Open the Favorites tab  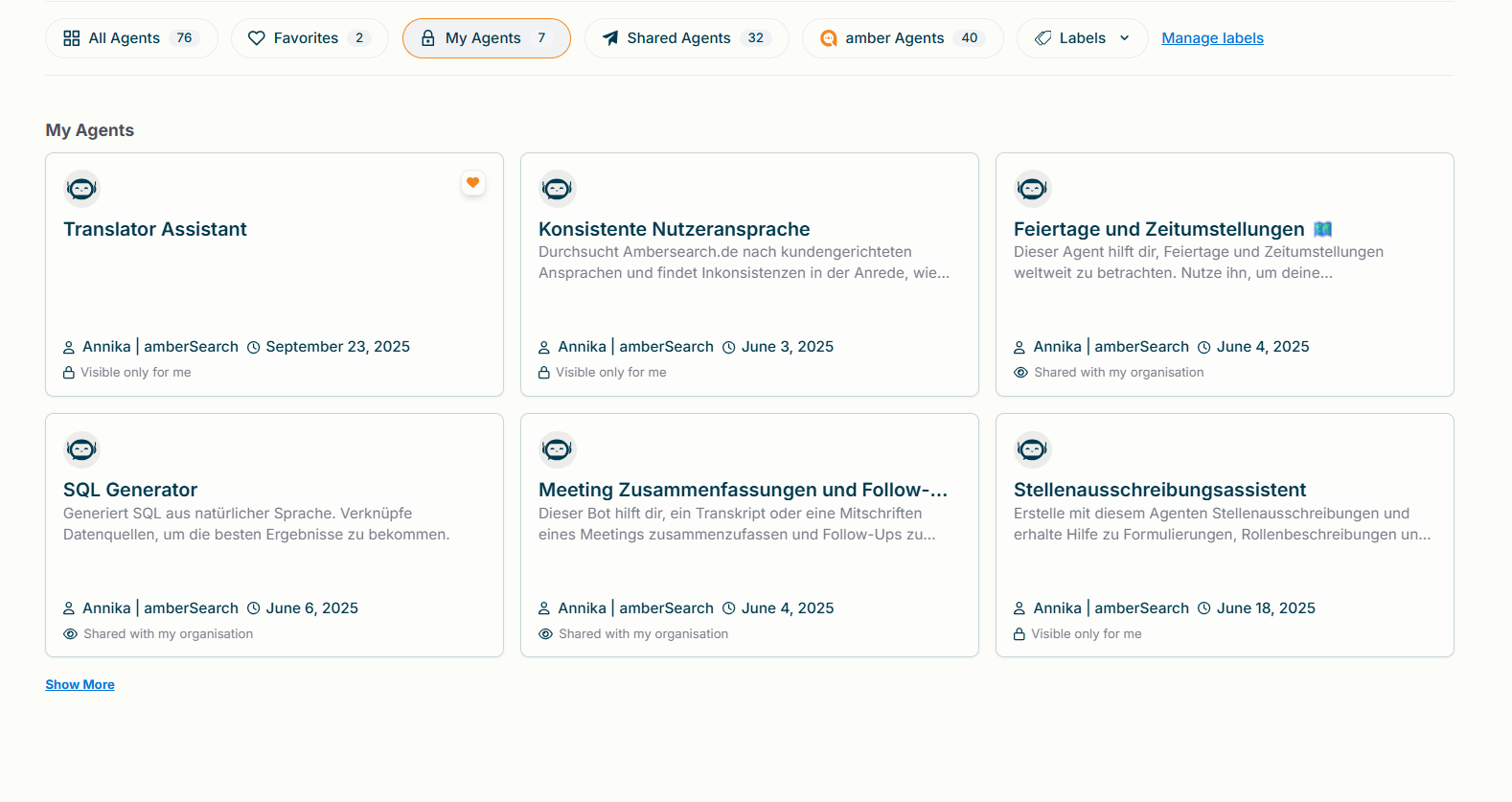[x=309, y=38]
